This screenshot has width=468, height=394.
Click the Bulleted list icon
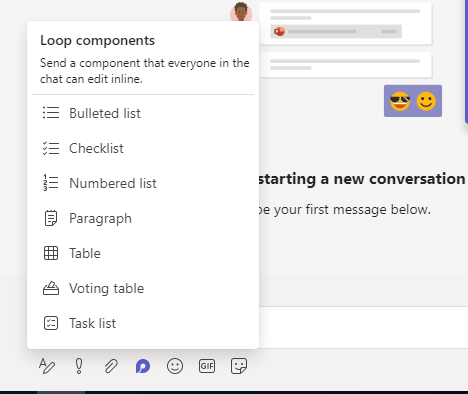pos(51,113)
